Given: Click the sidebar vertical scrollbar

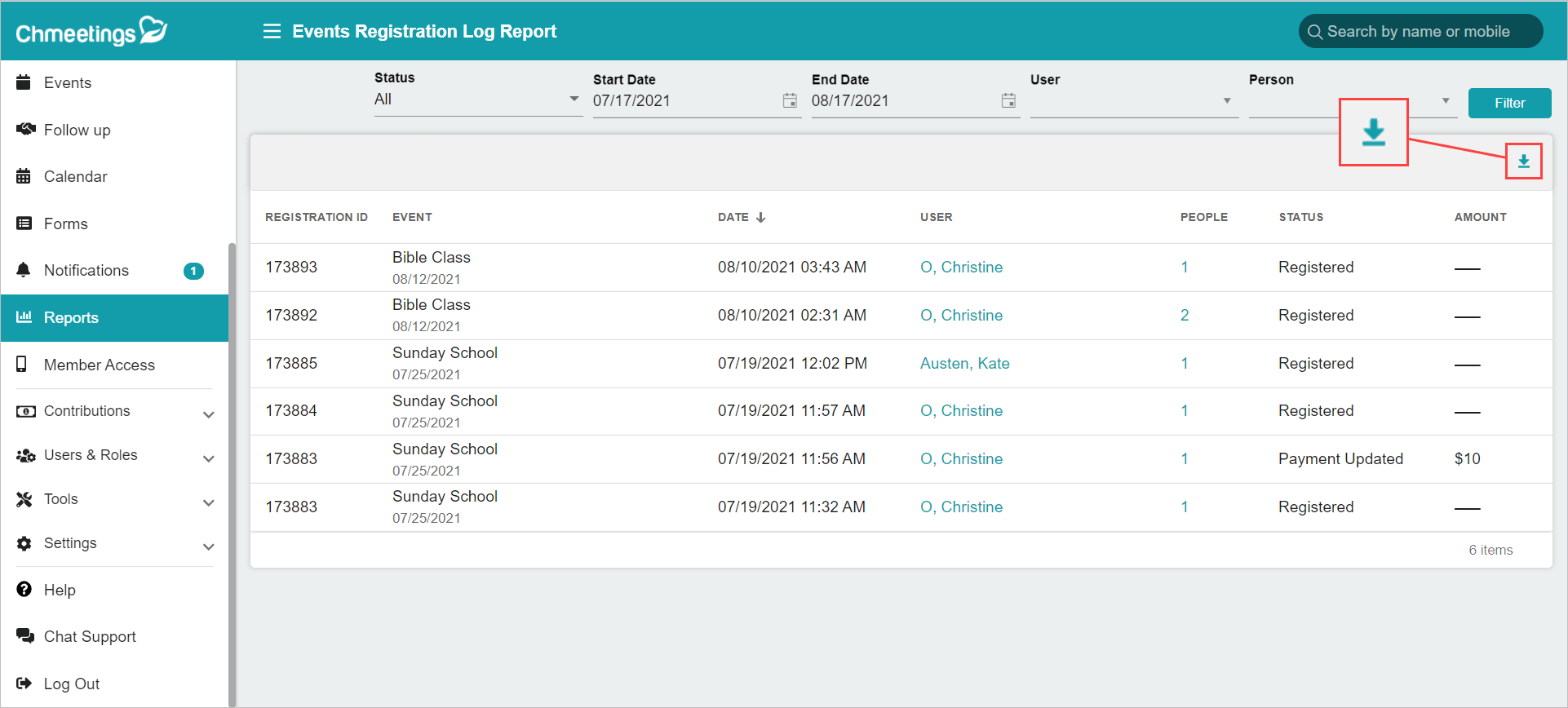Looking at the screenshot, I should pos(232,473).
